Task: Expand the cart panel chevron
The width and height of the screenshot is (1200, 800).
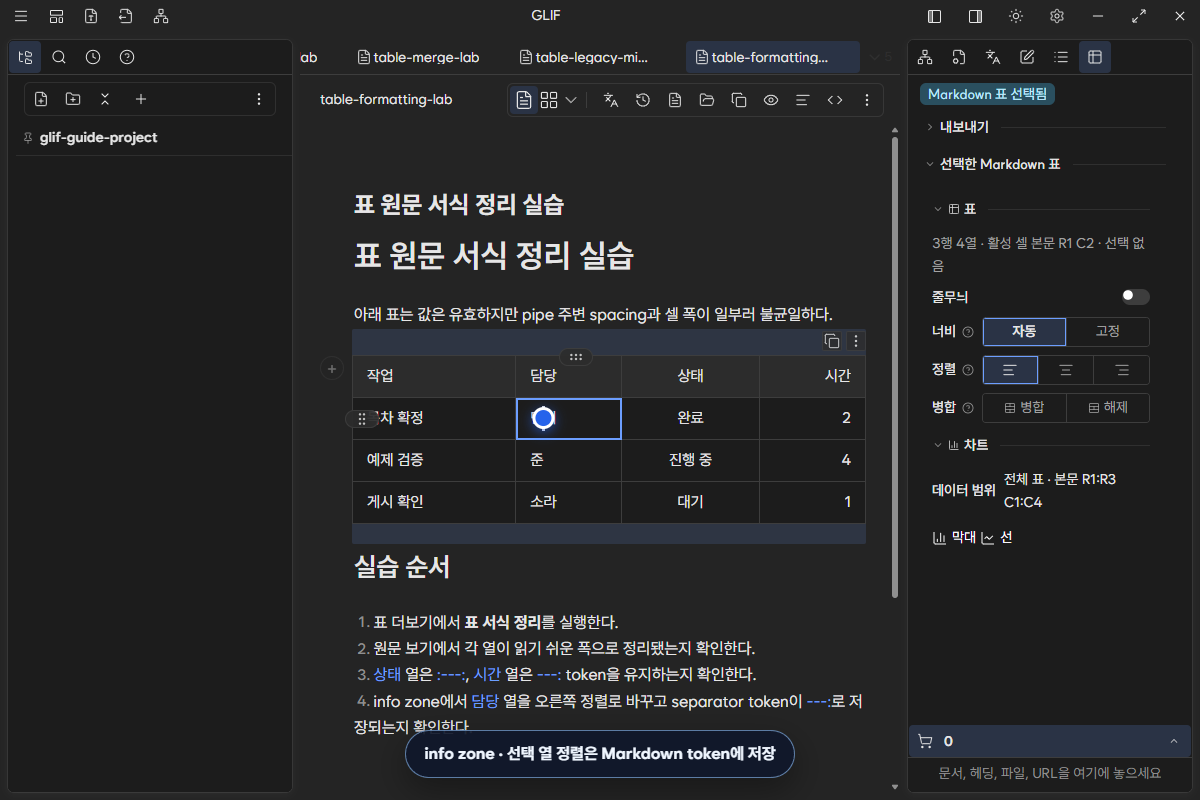Action: click(1173, 741)
